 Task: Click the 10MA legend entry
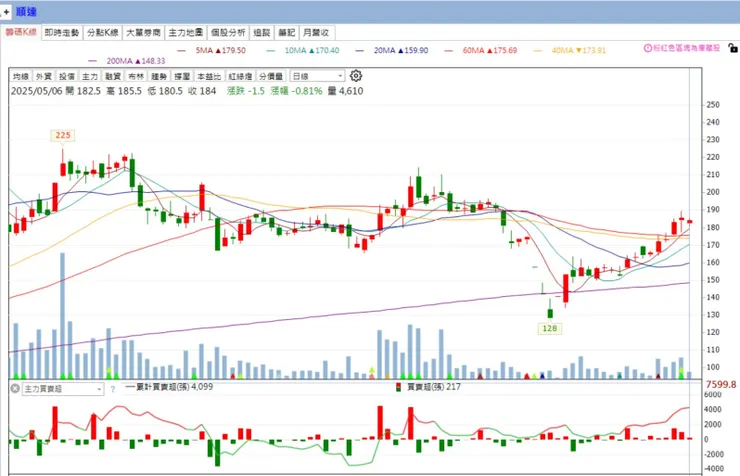pyautogui.click(x=303, y=50)
